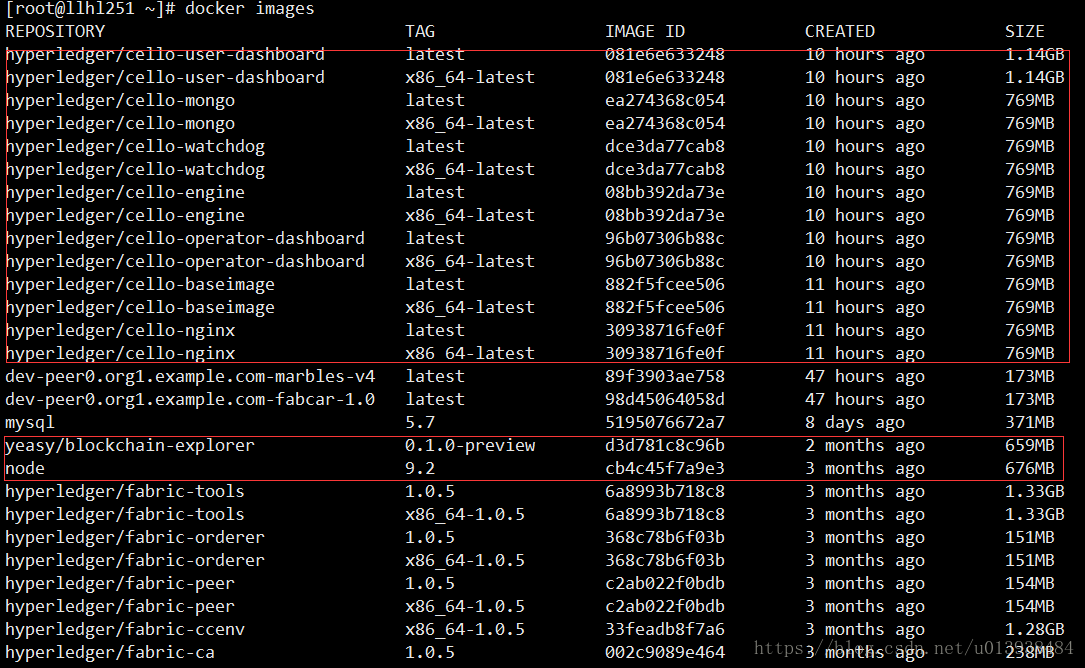This screenshot has width=1085, height=668.
Task: Click the mysql tag 5.7
Action: pos(420,422)
